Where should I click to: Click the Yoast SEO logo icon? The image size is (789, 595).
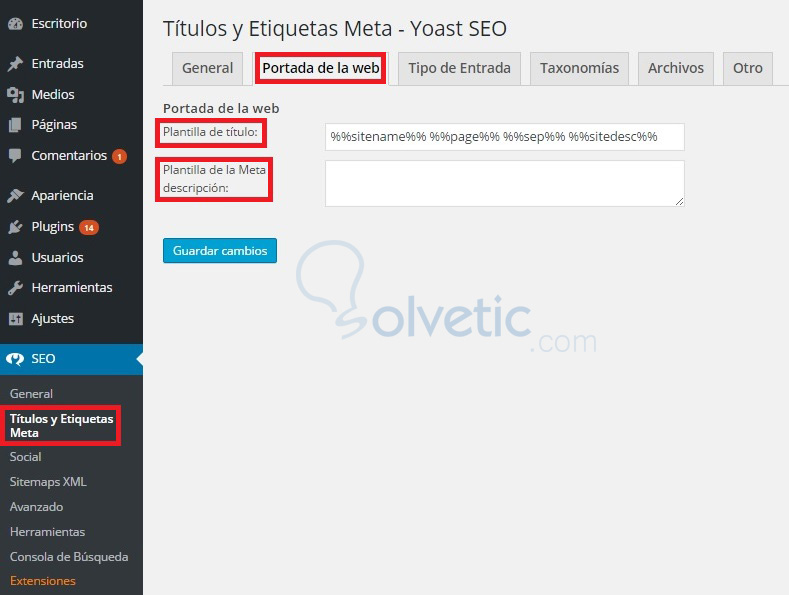click(15, 359)
